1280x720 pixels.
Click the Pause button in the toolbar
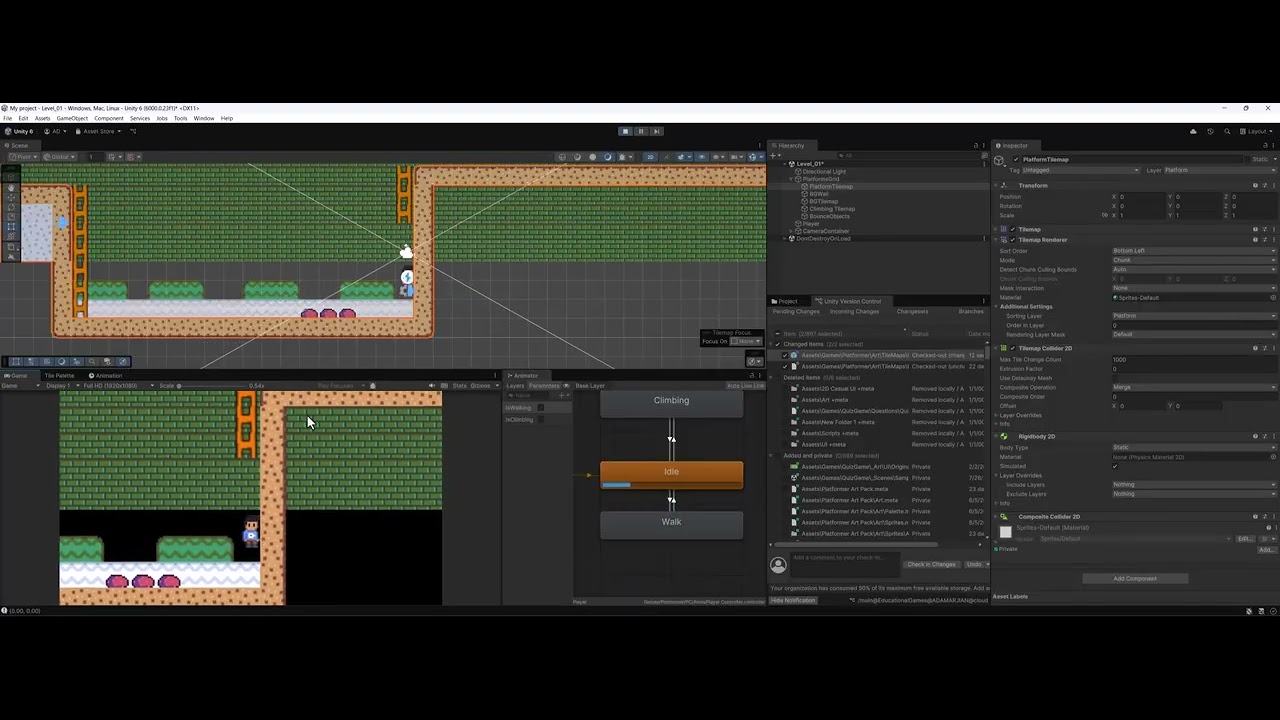[641, 131]
